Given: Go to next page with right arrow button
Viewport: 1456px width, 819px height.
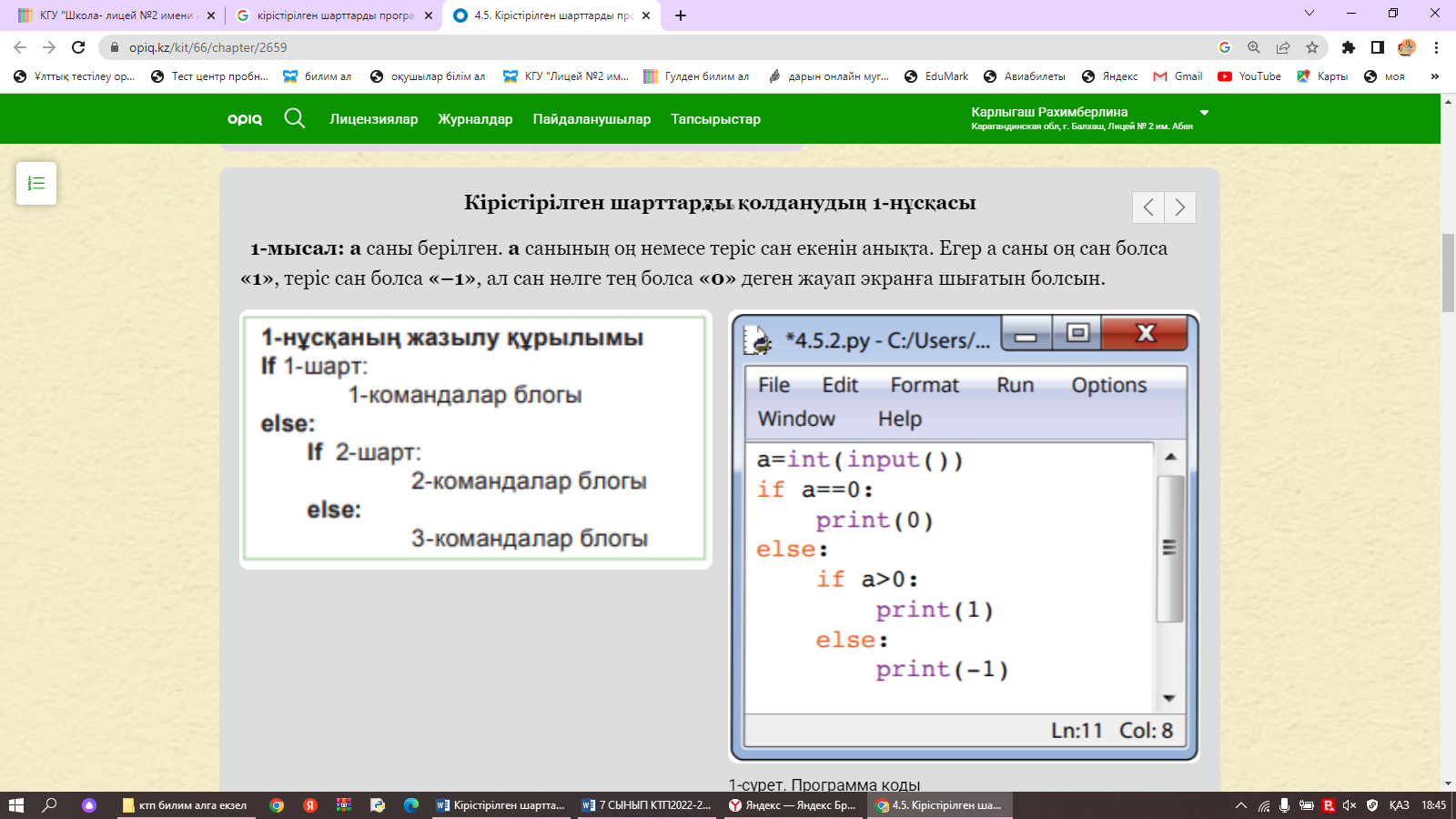Looking at the screenshot, I should point(1180,207).
